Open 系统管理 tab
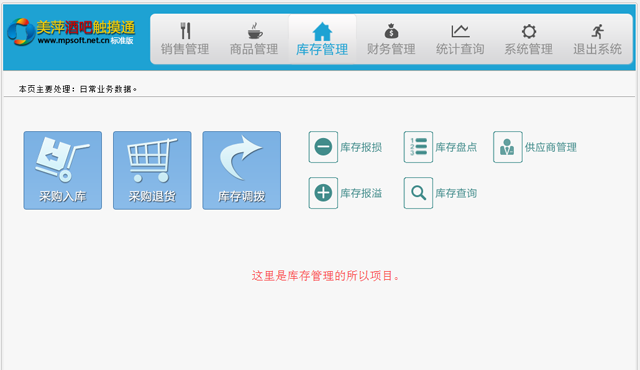 529,40
